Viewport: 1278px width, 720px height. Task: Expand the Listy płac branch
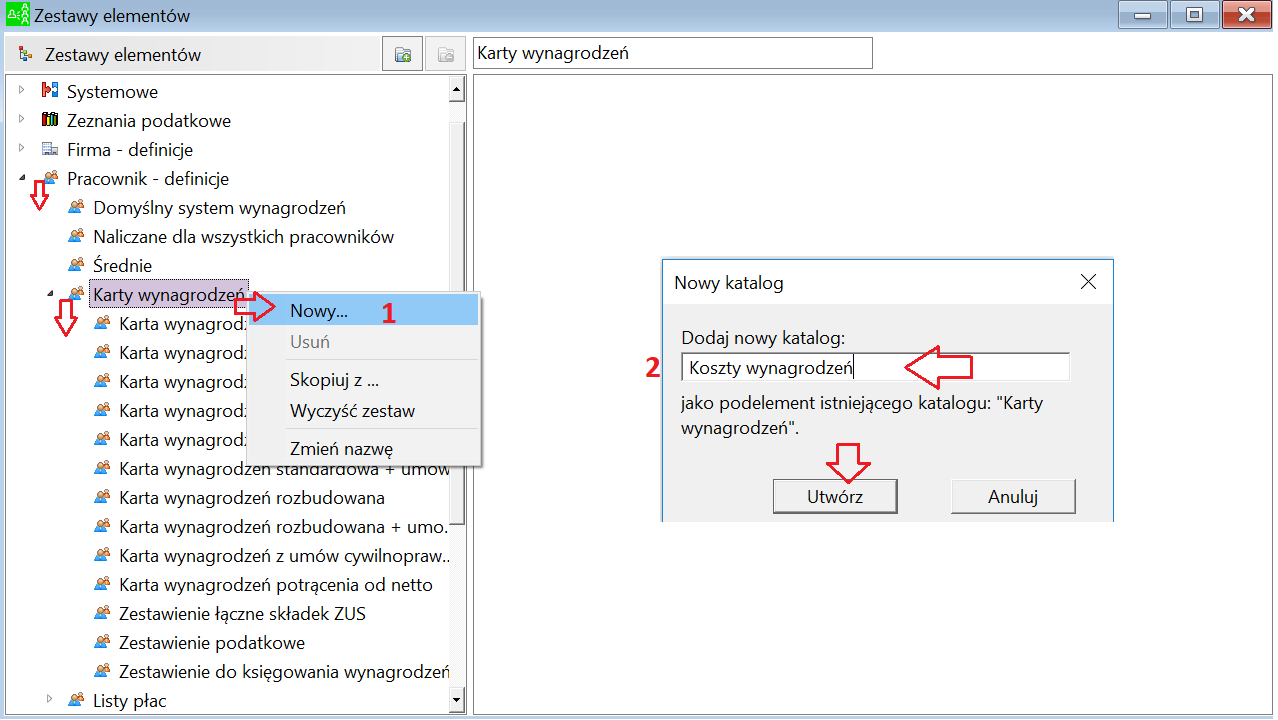click(x=48, y=700)
